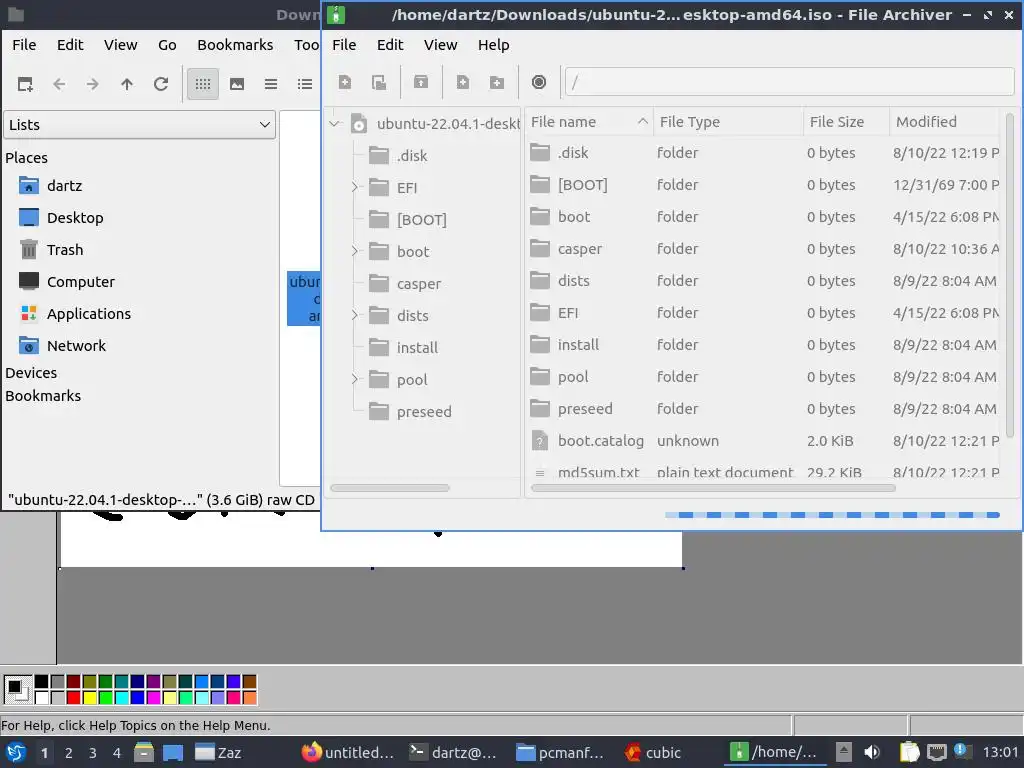This screenshot has width=1024, height=768.
Task: Open File menu in File Archiver
Action: [344, 45]
